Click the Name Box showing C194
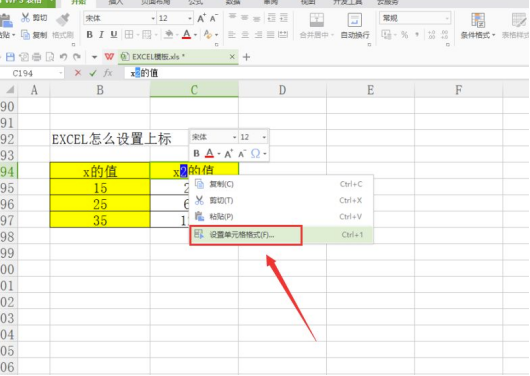 [32, 73]
